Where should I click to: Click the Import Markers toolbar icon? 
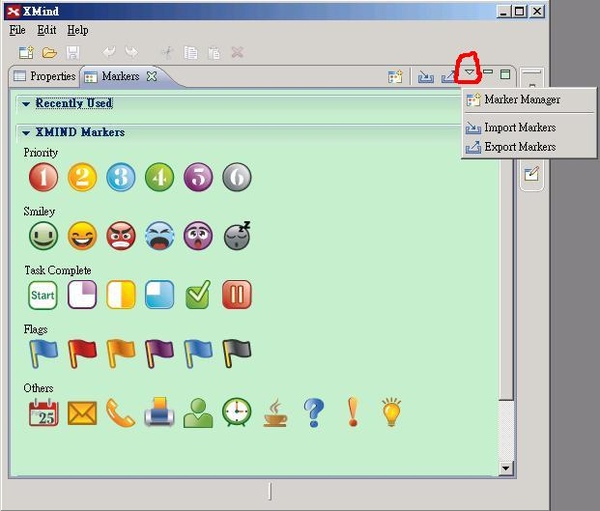(x=426, y=77)
